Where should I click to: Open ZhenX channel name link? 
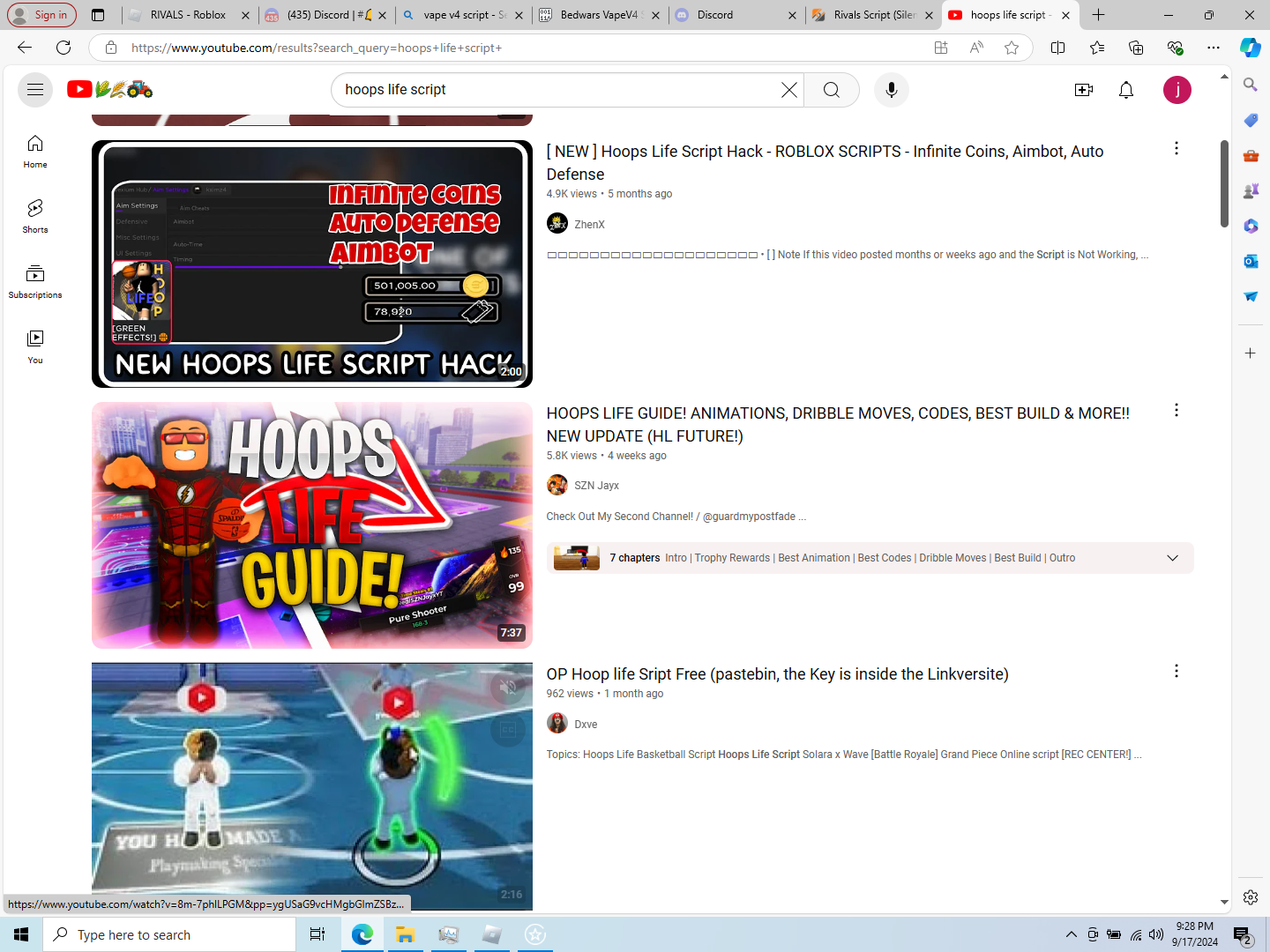click(x=589, y=225)
